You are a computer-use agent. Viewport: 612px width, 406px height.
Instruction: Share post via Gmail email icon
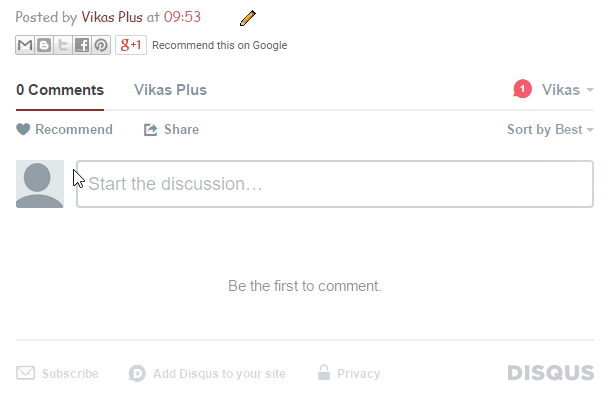click(25, 45)
